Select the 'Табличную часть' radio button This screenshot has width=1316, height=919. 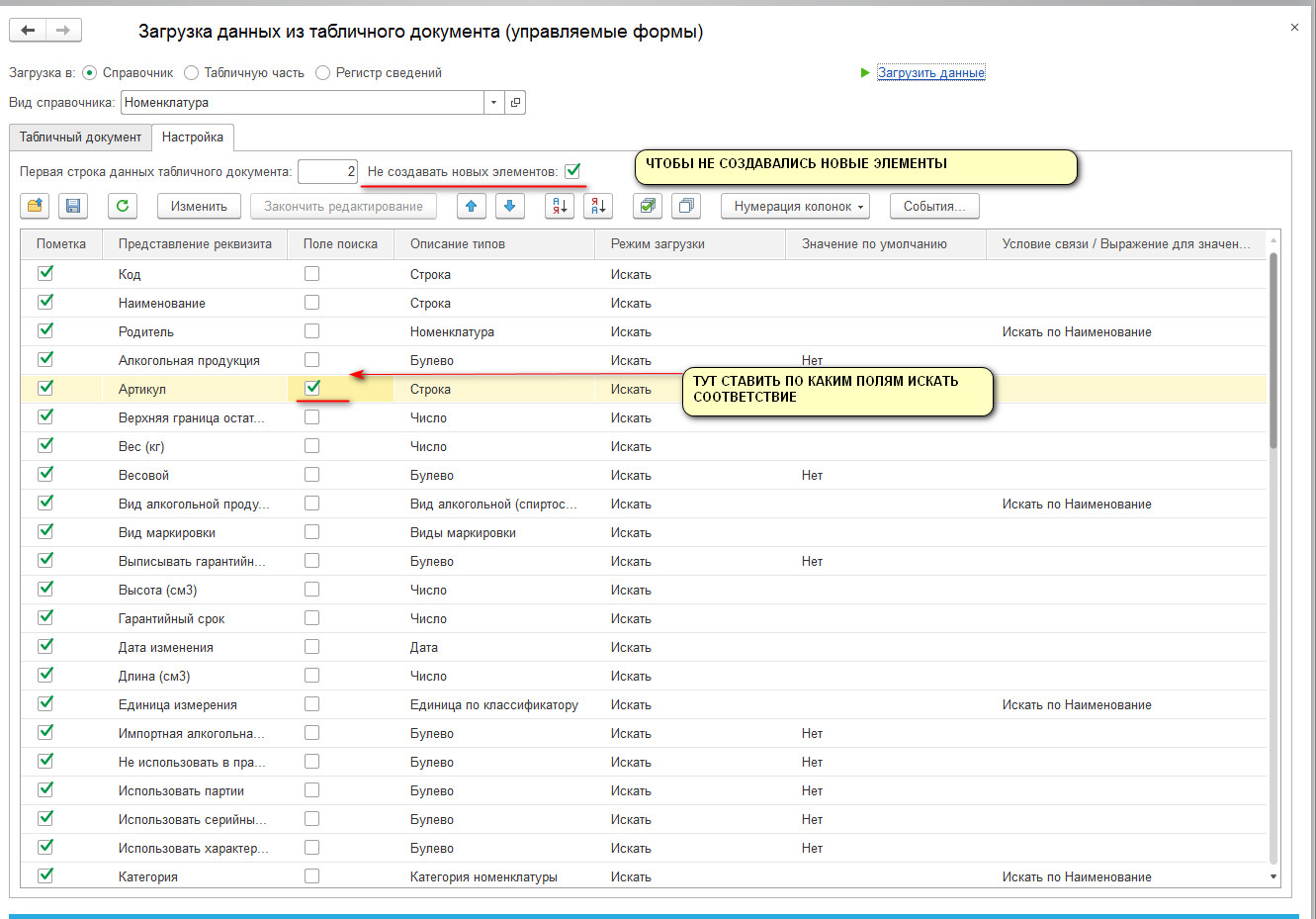[192, 72]
